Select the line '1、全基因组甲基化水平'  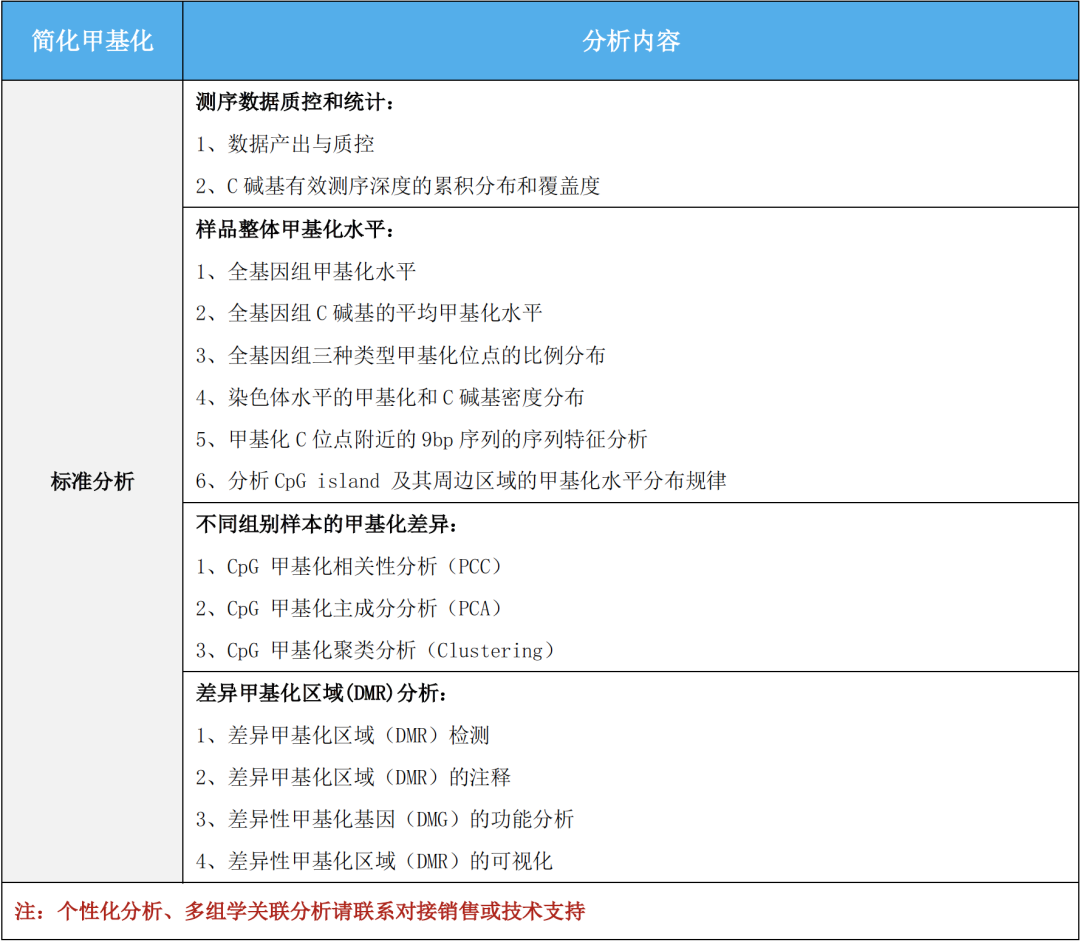click(x=306, y=271)
